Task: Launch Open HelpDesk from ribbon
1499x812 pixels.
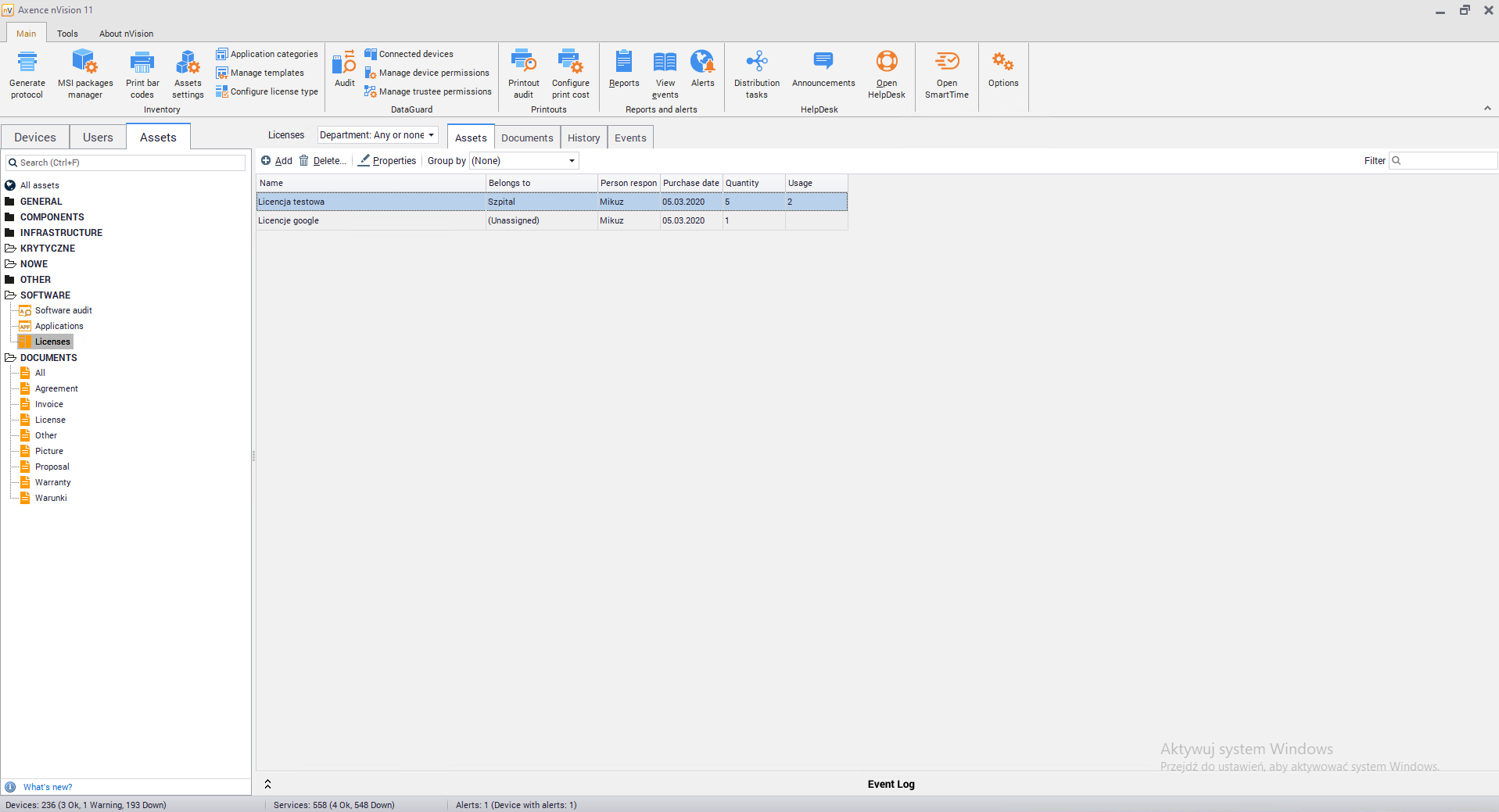Action: tap(886, 63)
